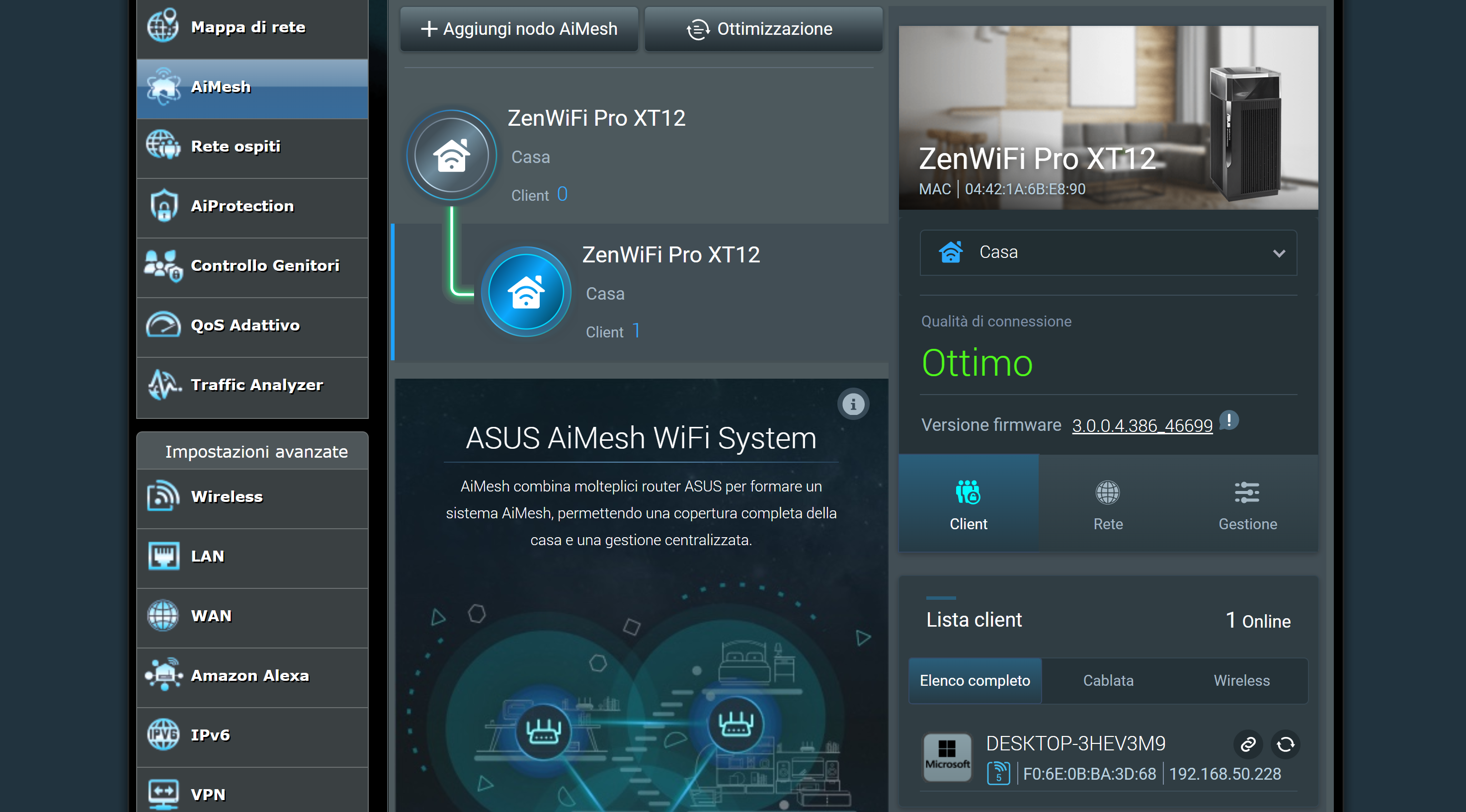The width and height of the screenshot is (1466, 812).
Task: Click the IP address 192.168.50.228
Action: [x=1224, y=774]
